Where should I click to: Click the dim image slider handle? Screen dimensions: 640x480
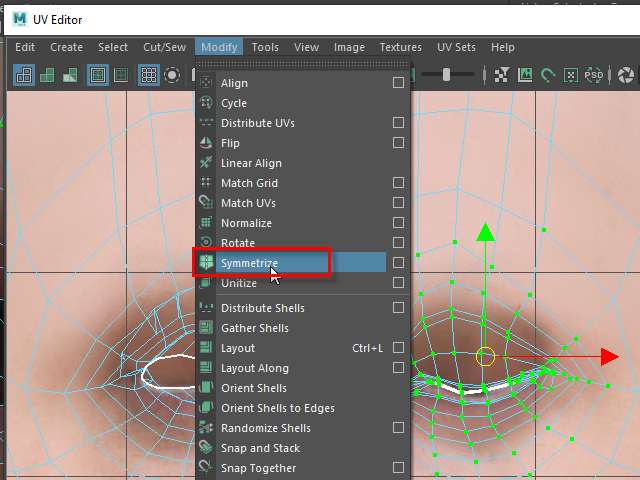coord(446,75)
